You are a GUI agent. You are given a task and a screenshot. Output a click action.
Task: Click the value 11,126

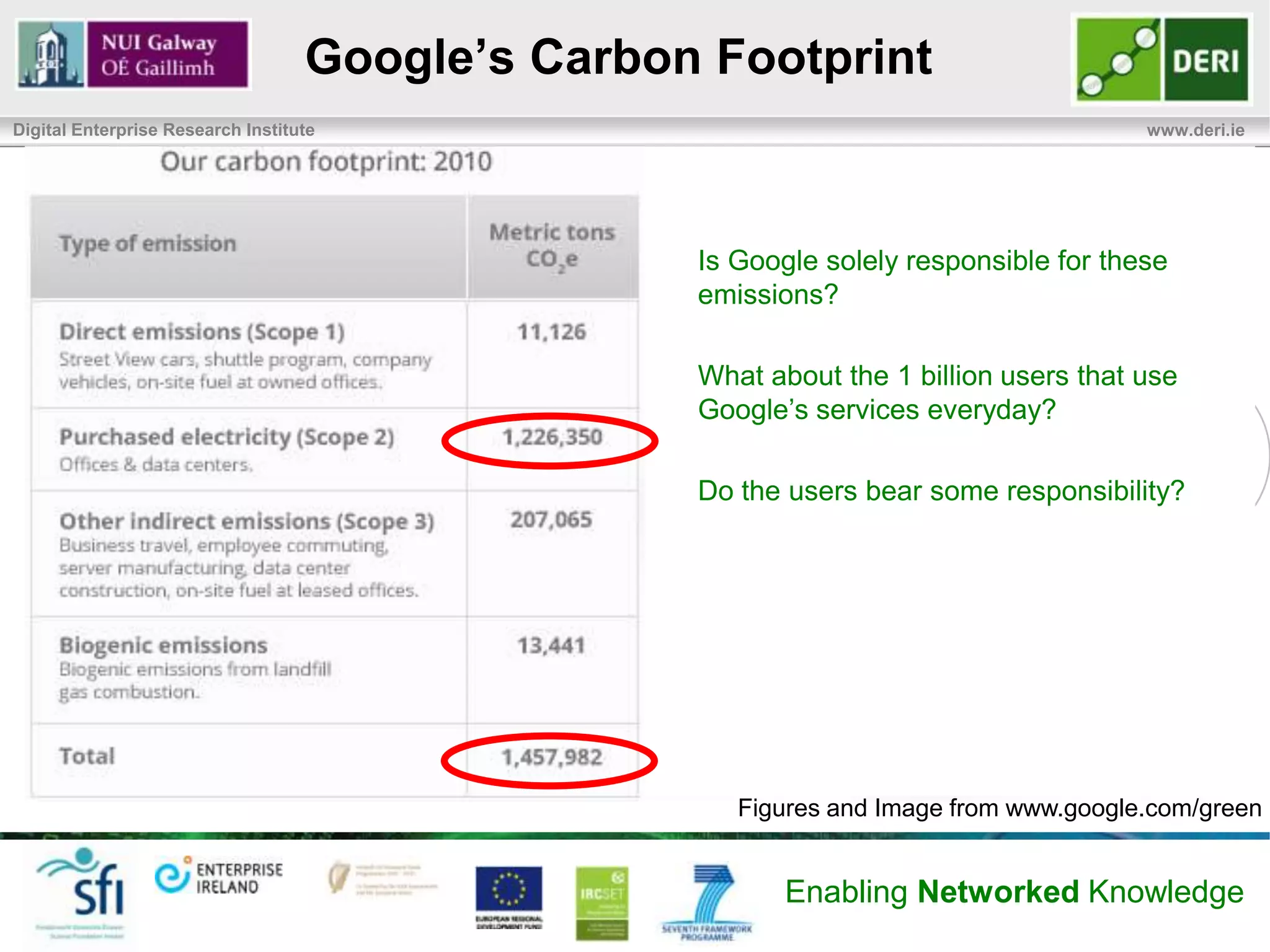pyautogui.click(x=551, y=332)
